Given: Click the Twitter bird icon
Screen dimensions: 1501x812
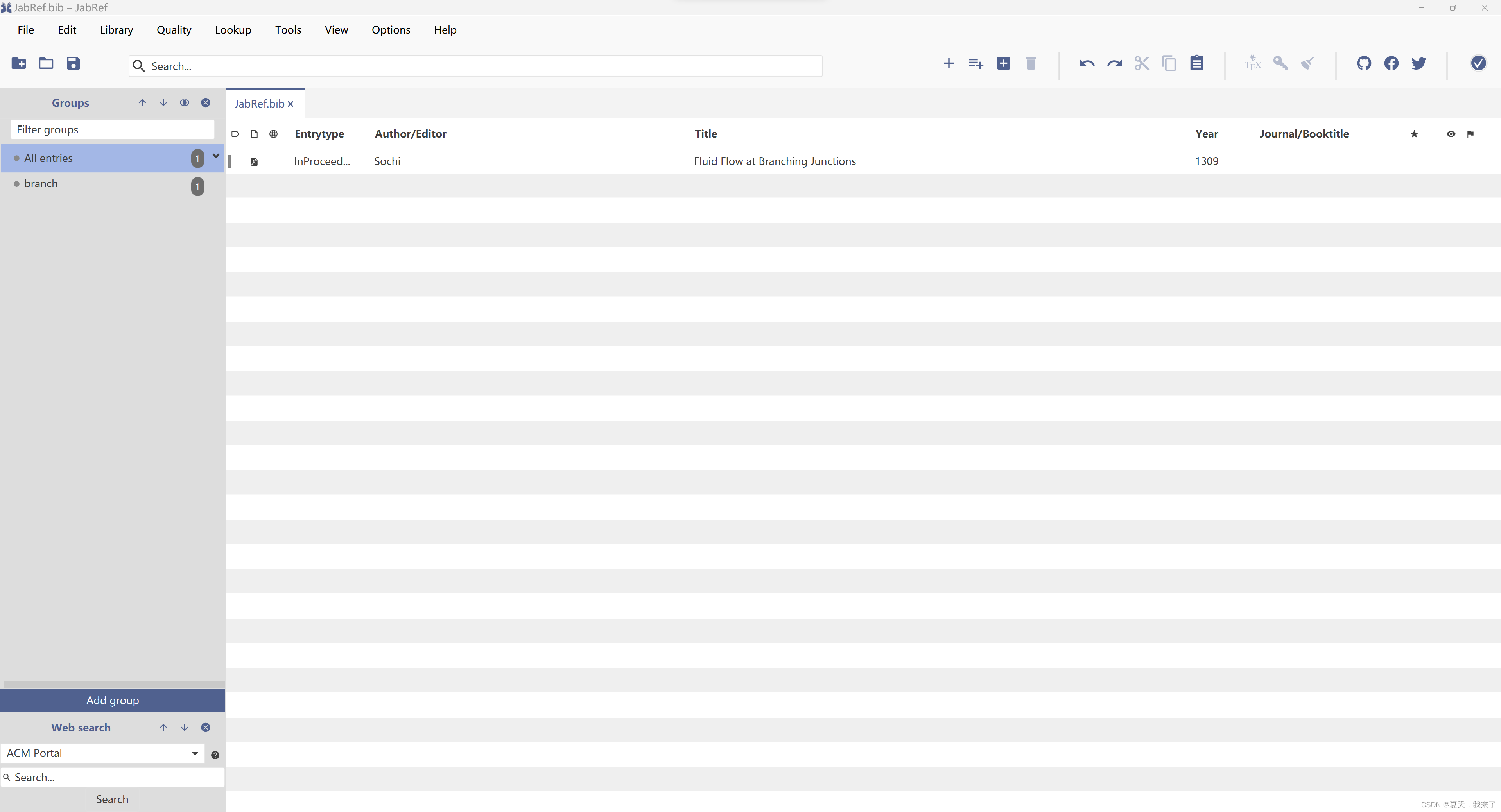Looking at the screenshot, I should pos(1418,63).
